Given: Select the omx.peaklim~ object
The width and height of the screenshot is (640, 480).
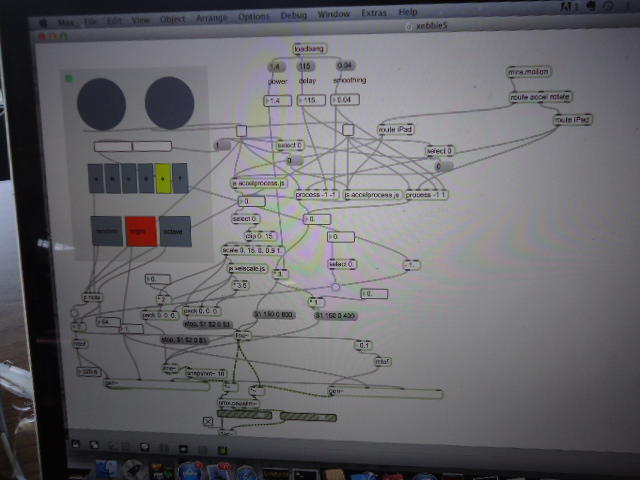Looking at the screenshot, I should click(238, 403).
